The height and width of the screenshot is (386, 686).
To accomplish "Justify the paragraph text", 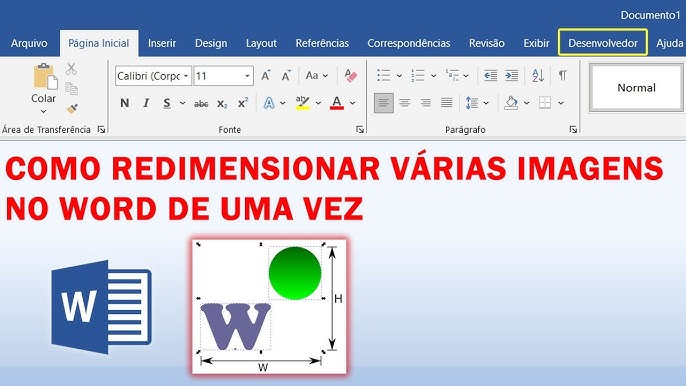I will pos(447,103).
